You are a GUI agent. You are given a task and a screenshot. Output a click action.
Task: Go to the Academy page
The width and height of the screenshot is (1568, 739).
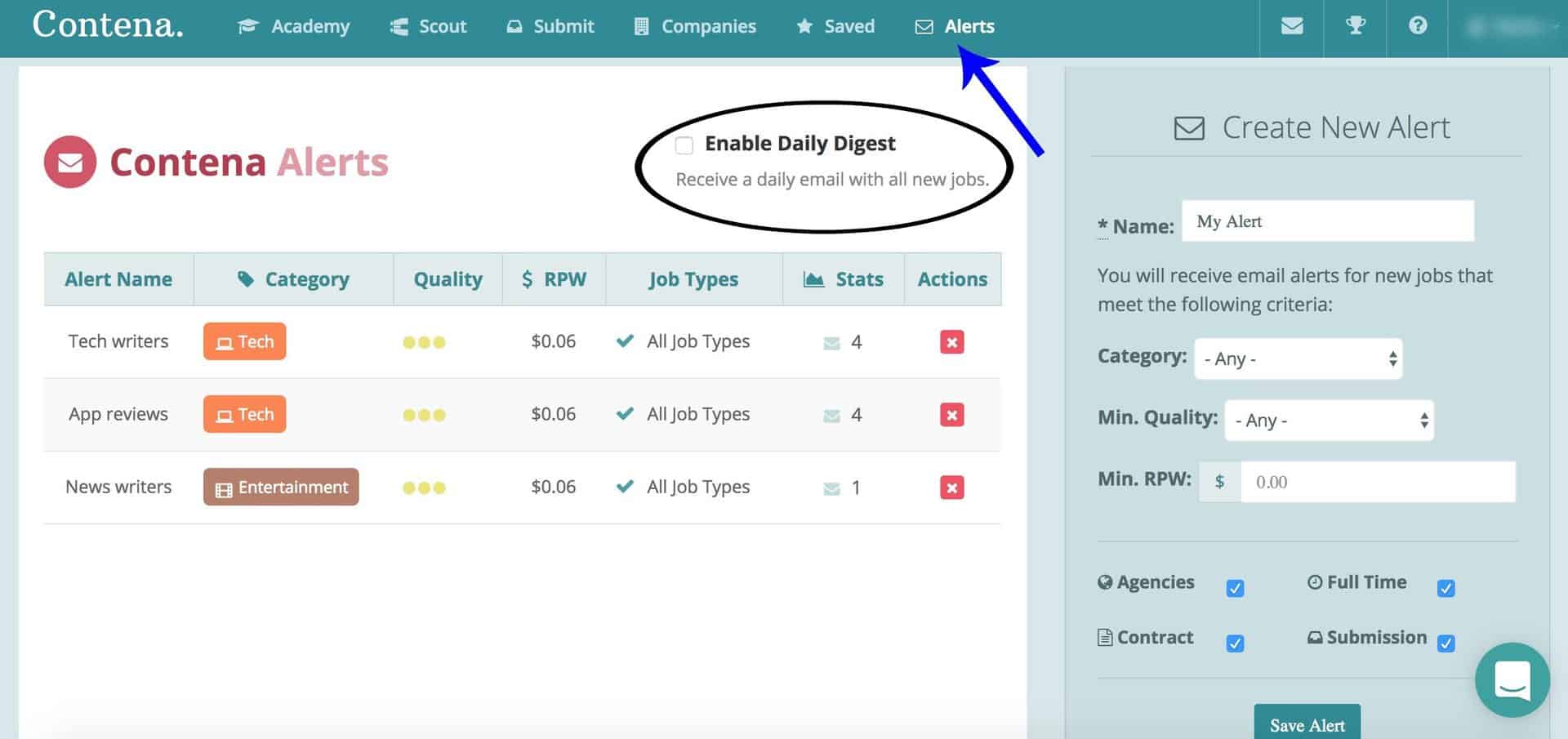[x=293, y=26]
